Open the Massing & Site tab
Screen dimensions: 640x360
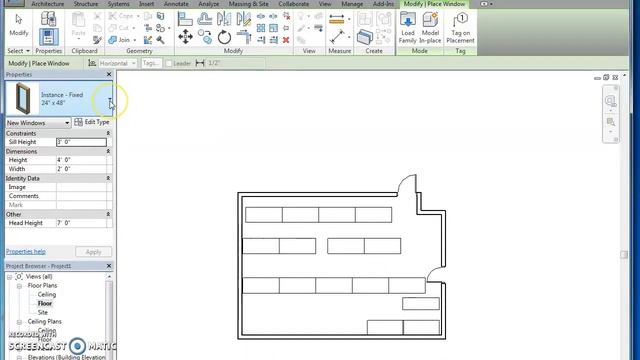(x=249, y=4)
